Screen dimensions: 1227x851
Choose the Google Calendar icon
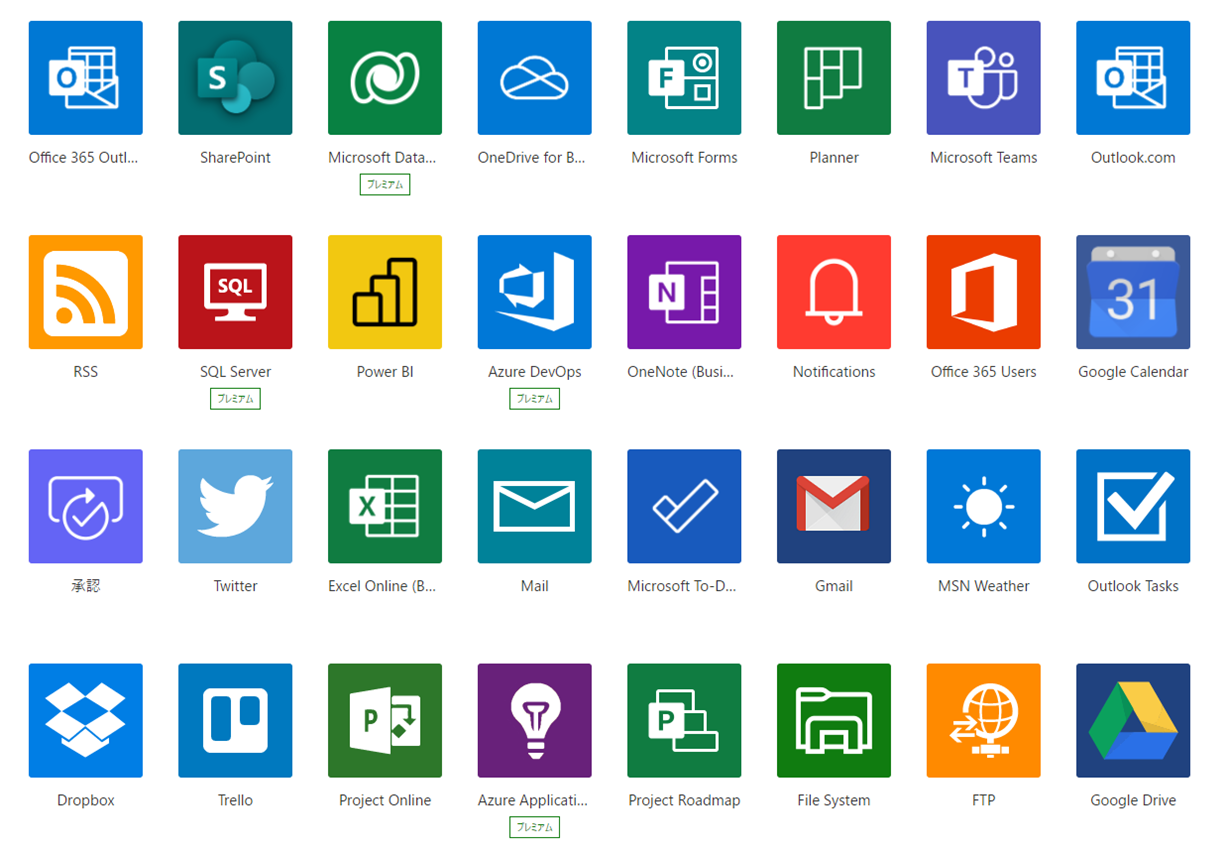point(1133,292)
